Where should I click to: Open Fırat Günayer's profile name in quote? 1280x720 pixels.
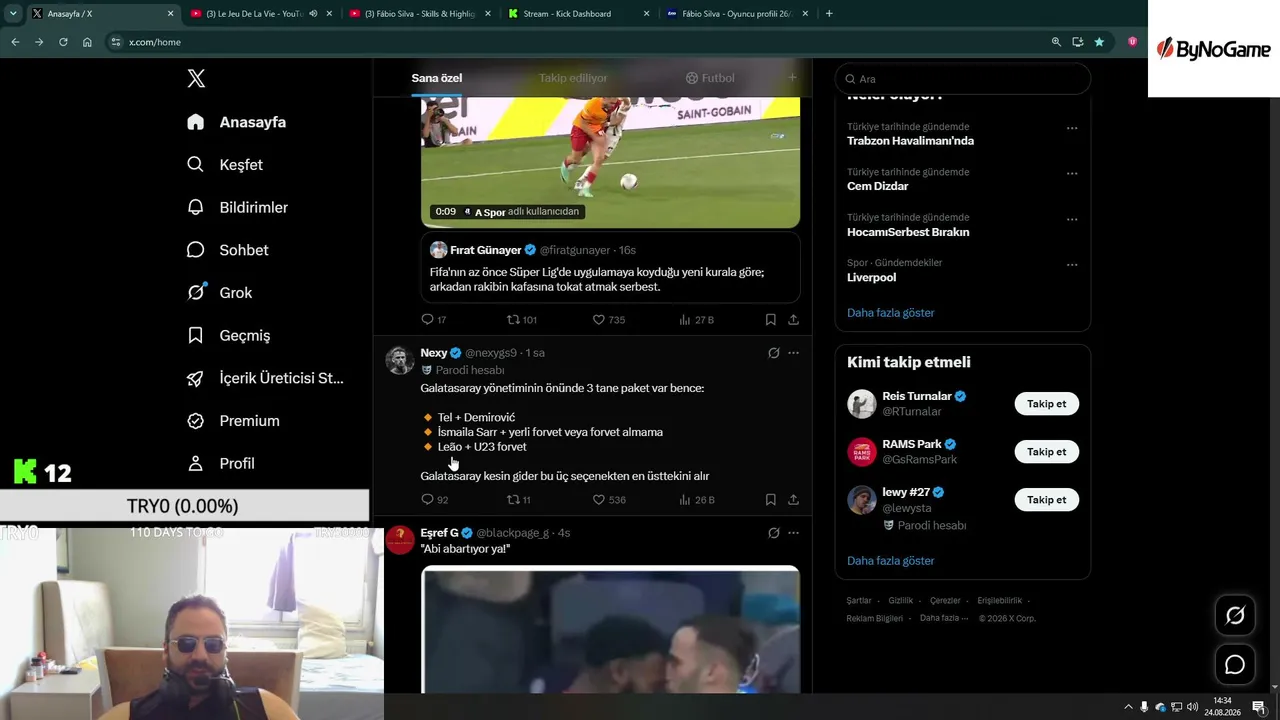tap(486, 250)
